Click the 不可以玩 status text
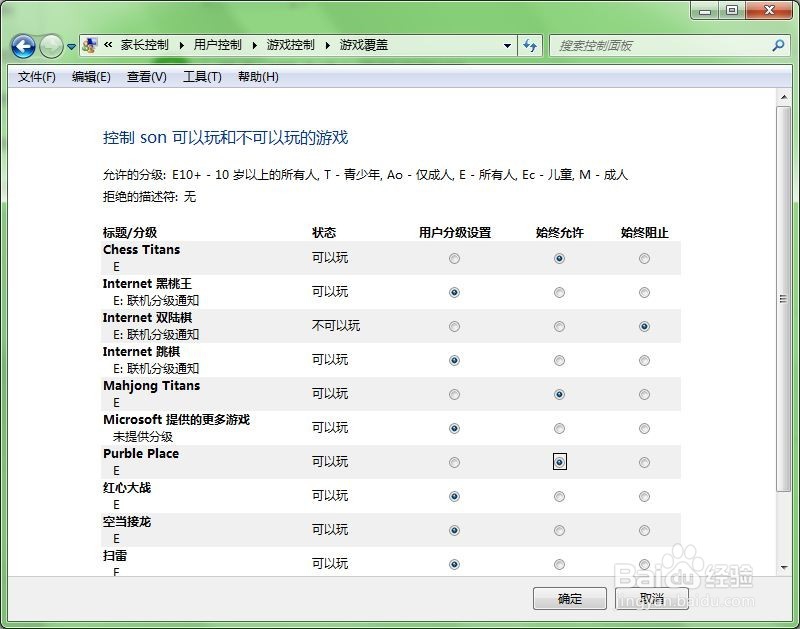The width and height of the screenshot is (800, 629). (336, 325)
